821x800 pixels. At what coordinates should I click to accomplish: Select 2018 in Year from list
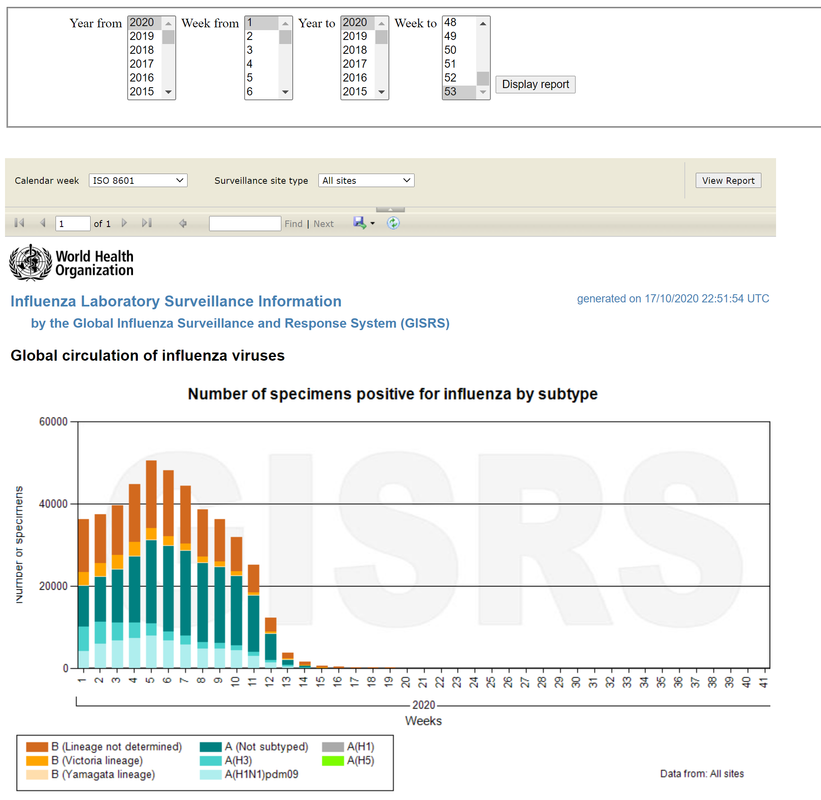tap(145, 50)
